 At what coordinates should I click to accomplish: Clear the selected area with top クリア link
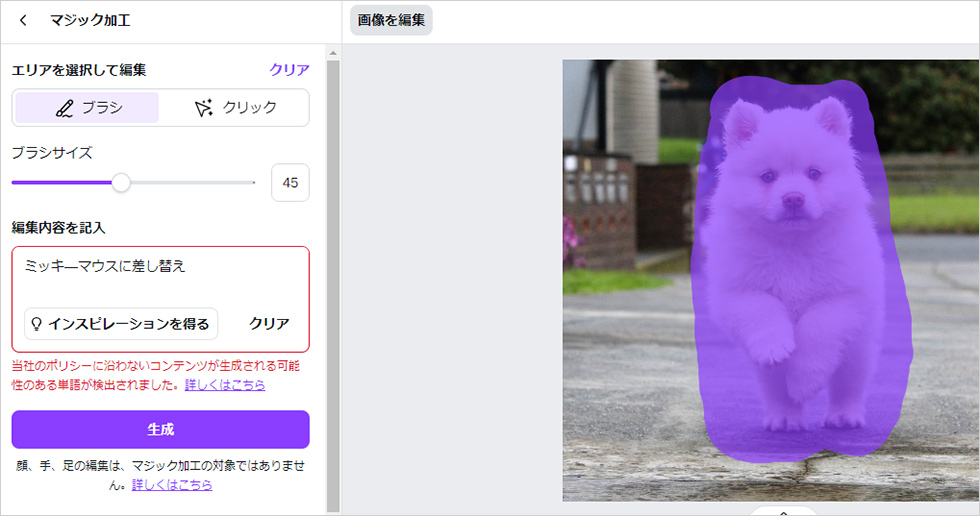(289, 70)
